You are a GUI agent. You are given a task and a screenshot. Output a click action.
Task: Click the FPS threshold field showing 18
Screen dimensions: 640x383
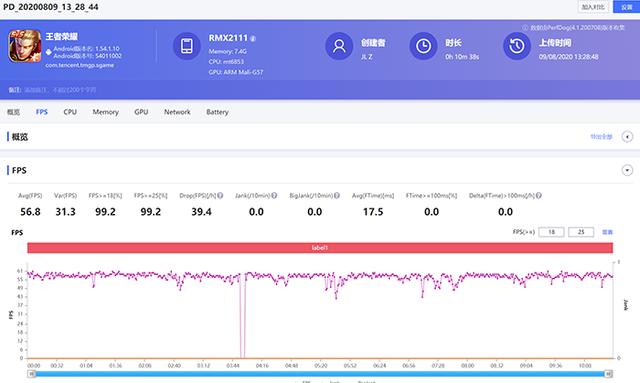pos(551,232)
